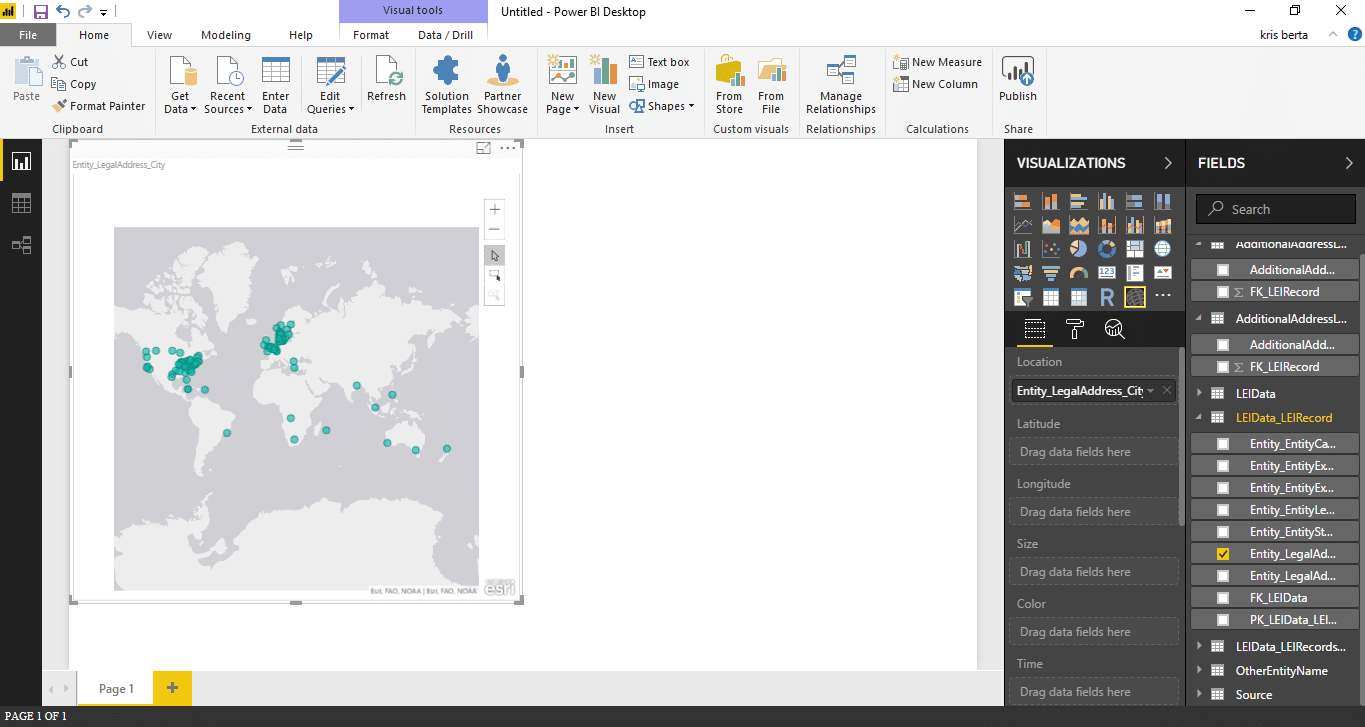The image size is (1365, 727).
Task: Click the Format Painter button
Action: pos(99,106)
